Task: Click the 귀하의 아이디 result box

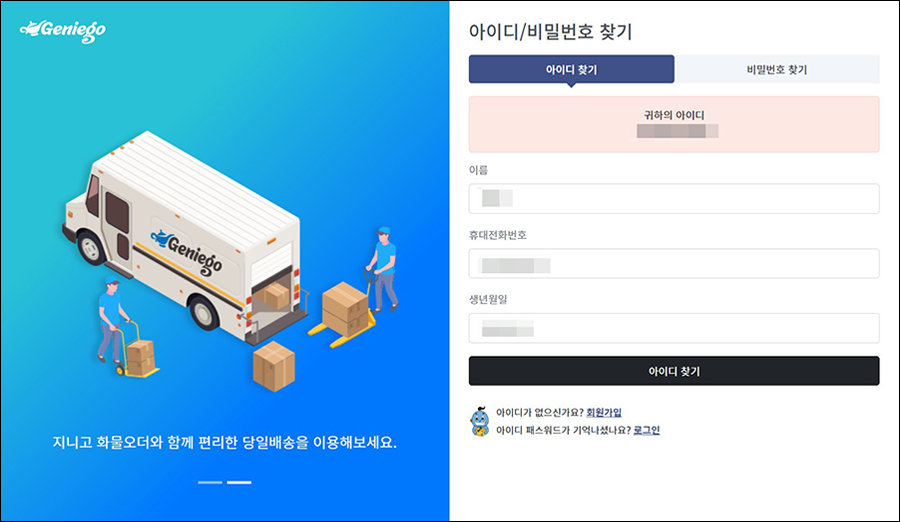Action: tap(674, 124)
